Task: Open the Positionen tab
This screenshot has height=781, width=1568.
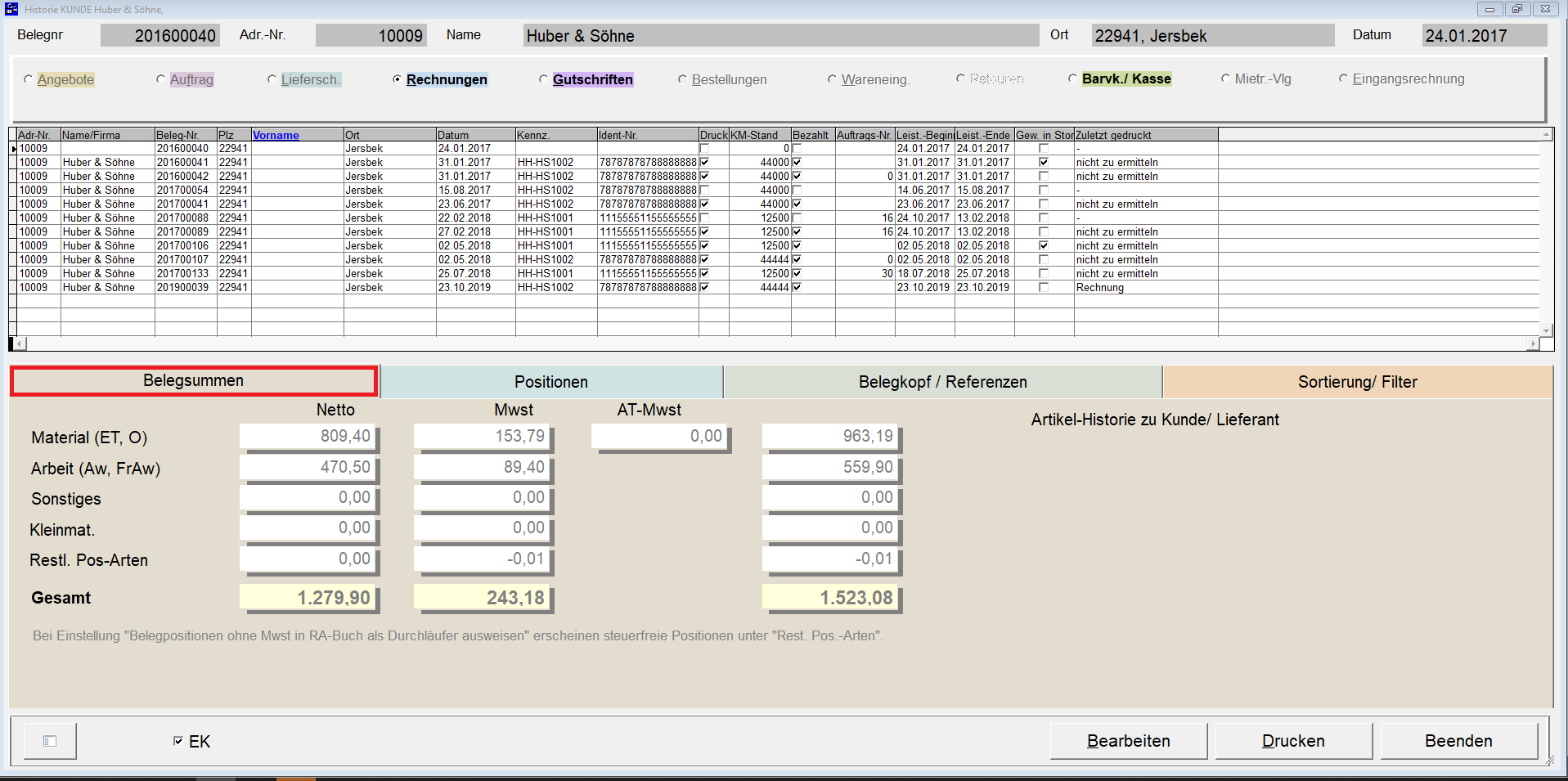Action: pyautogui.click(x=551, y=382)
